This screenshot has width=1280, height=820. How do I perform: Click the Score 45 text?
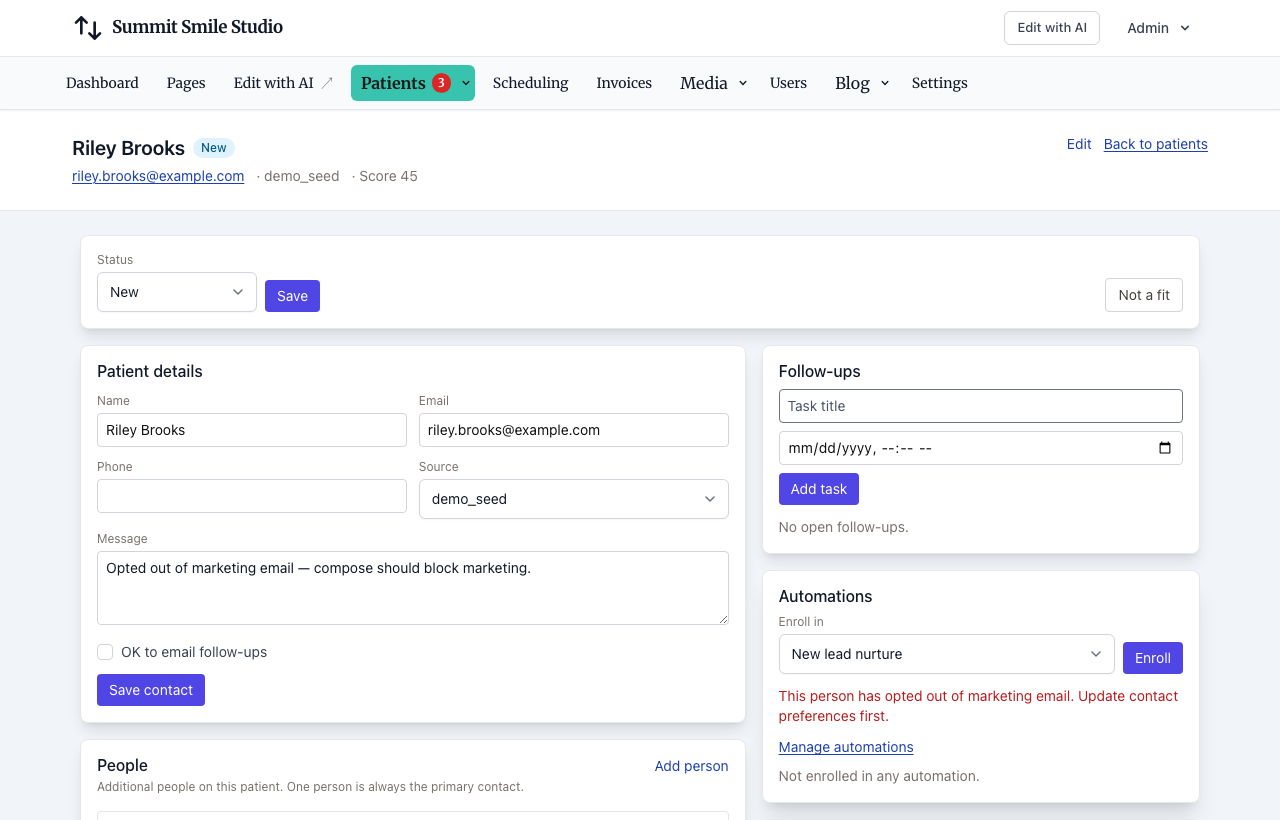(389, 176)
